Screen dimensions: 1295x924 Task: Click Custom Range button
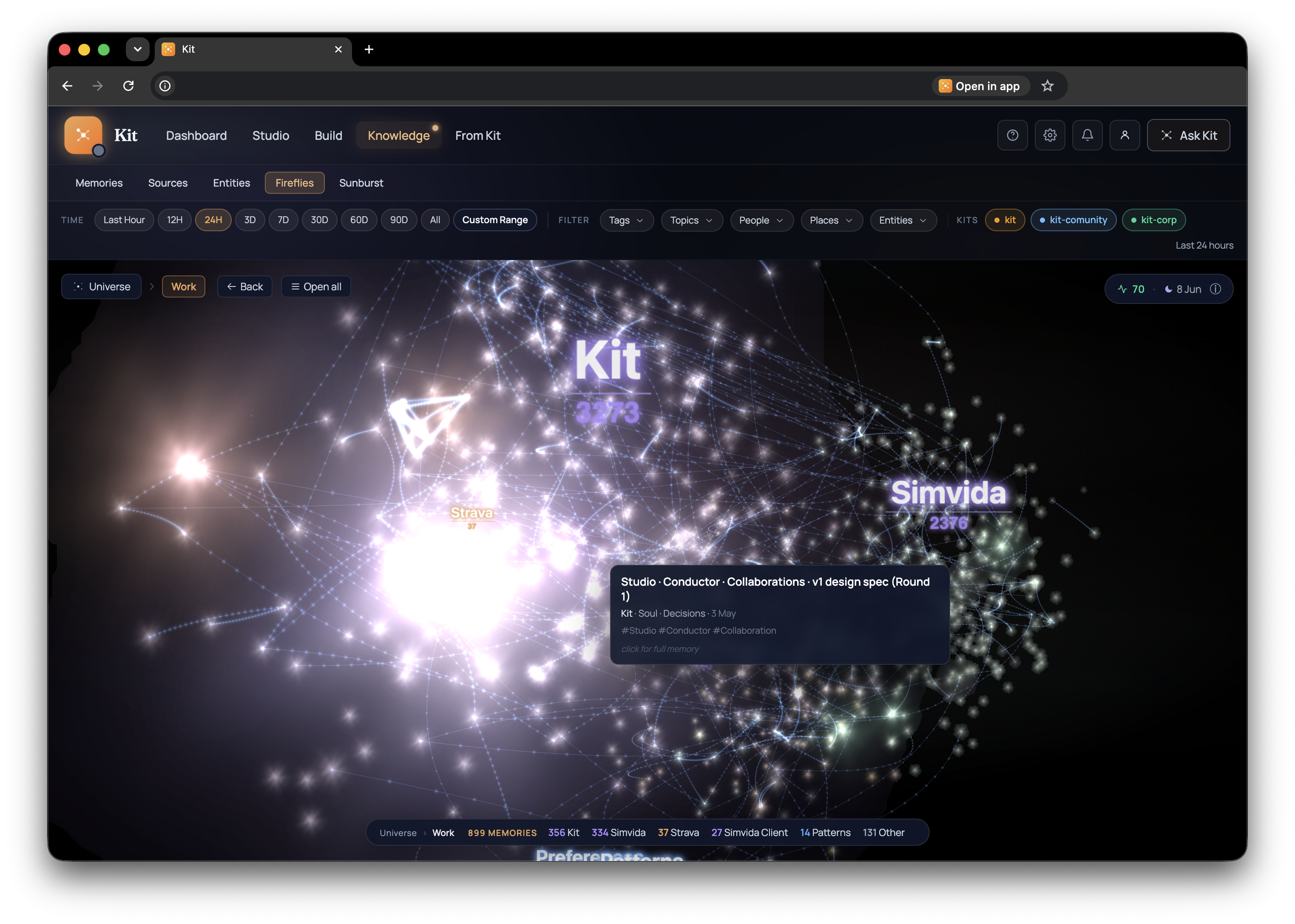click(x=495, y=220)
